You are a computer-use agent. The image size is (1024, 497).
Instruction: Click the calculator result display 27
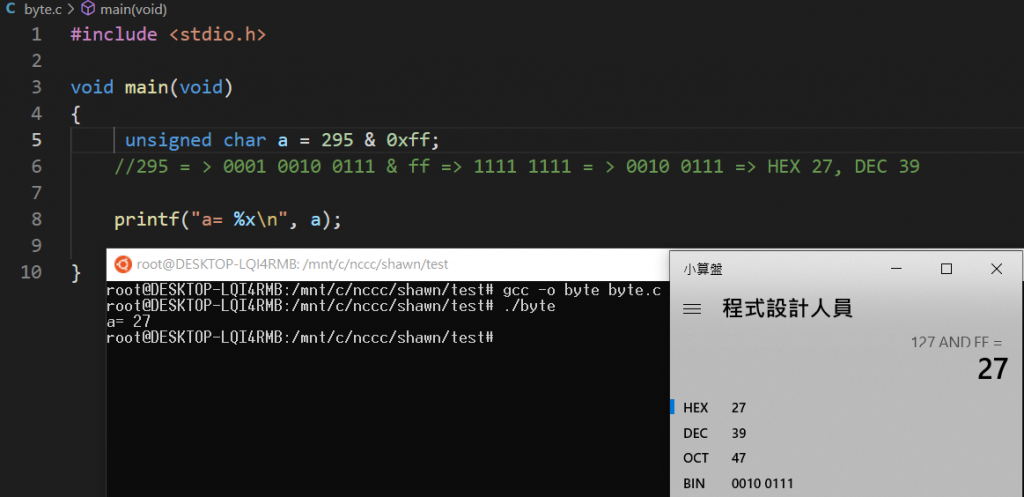tap(993, 369)
